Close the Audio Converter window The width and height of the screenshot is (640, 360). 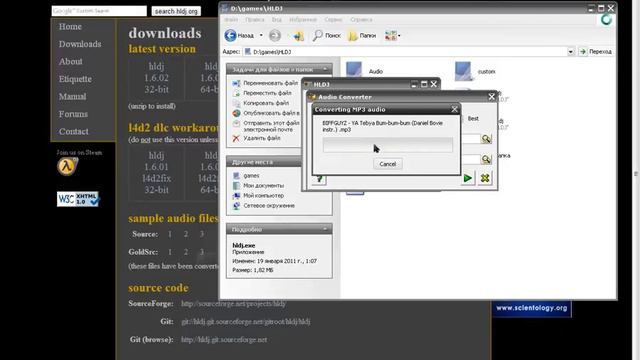point(491,97)
